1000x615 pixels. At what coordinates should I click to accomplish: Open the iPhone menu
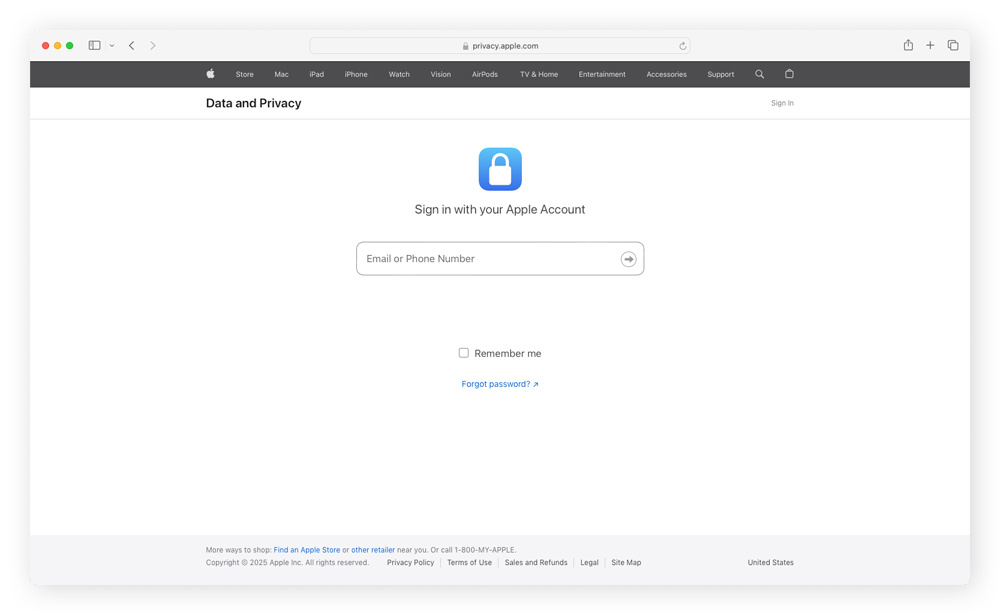[x=356, y=75]
